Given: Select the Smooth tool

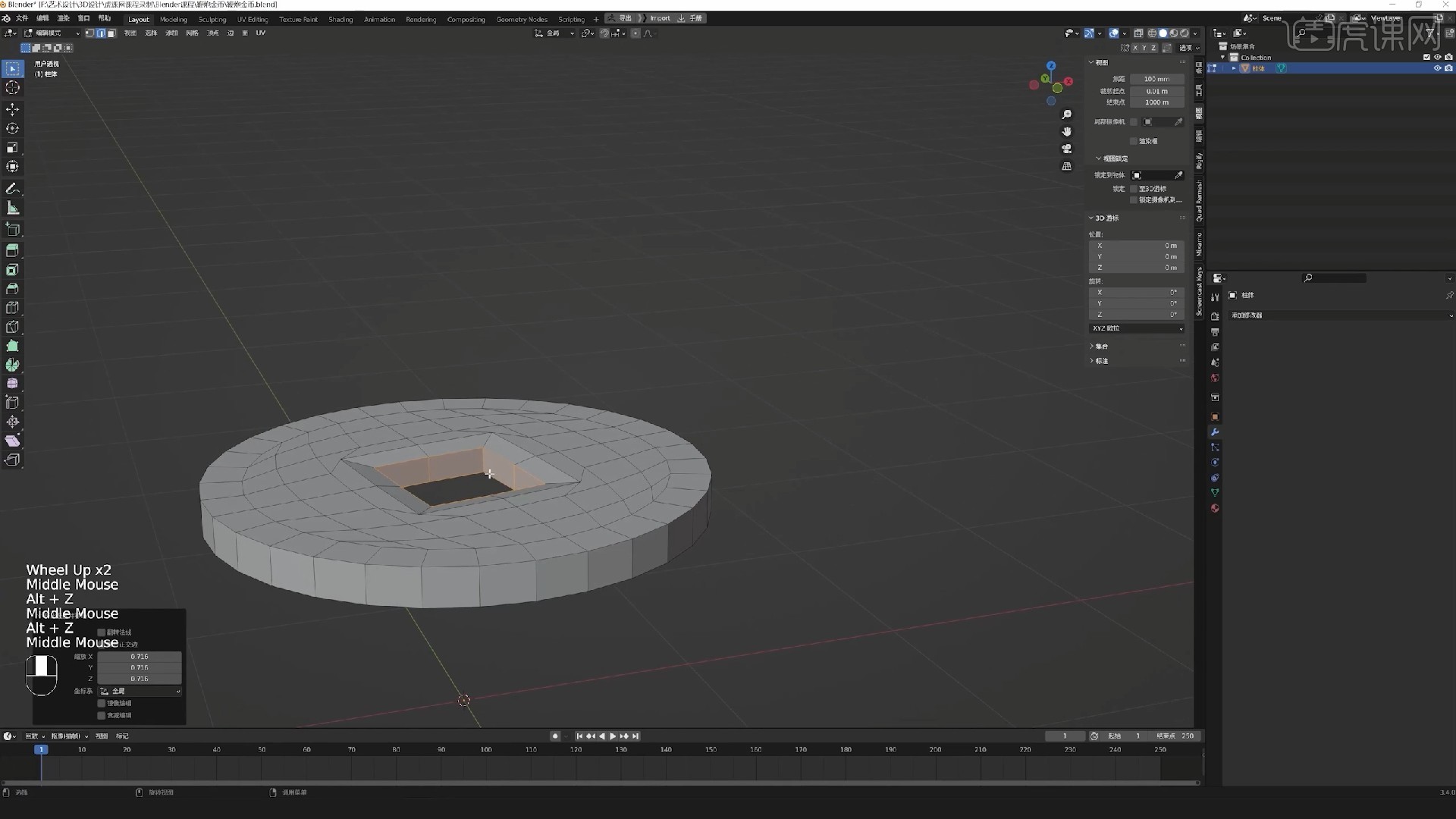Looking at the screenshot, I should [x=12, y=383].
